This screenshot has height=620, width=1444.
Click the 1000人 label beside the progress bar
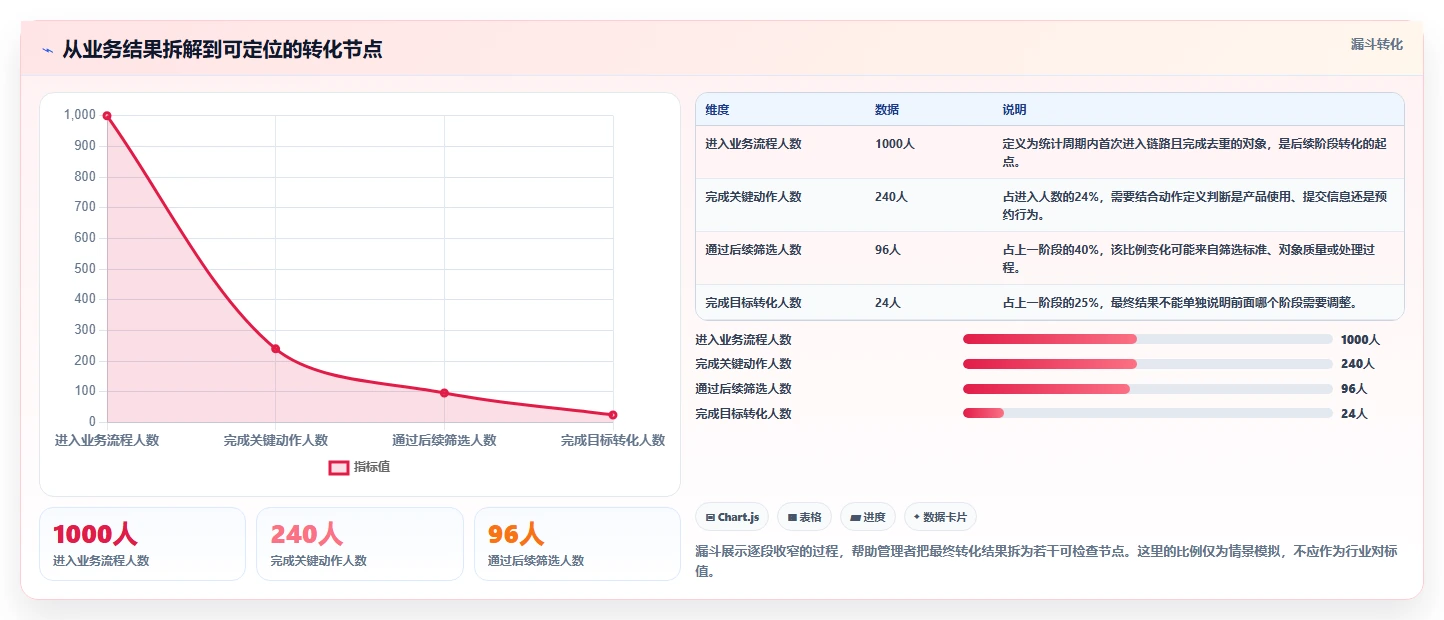pyautogui.click(x=1360, y=339)
